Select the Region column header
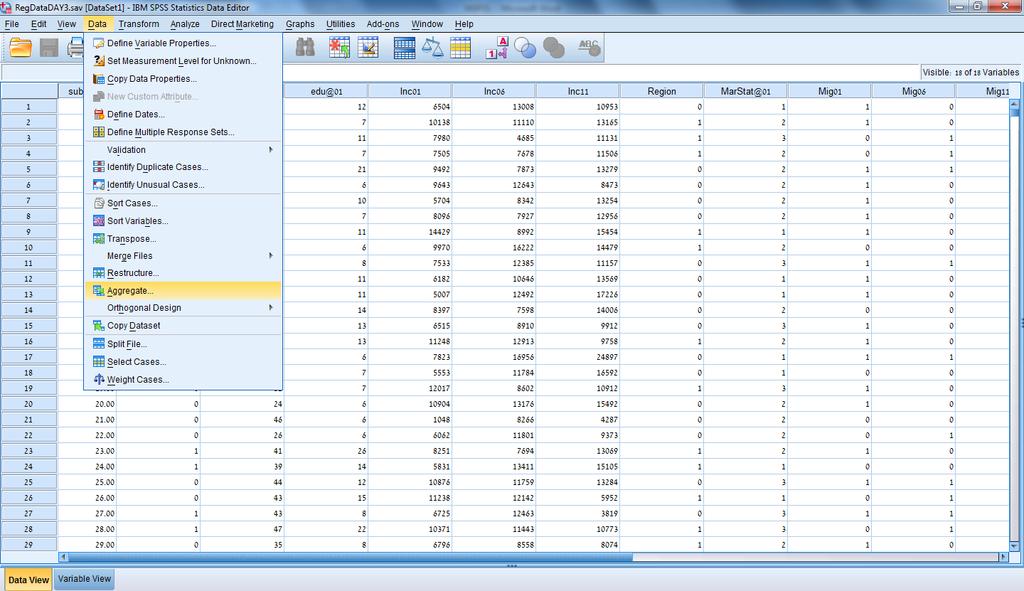This screenshot has width=1024, height=591. tap(662, 91)
